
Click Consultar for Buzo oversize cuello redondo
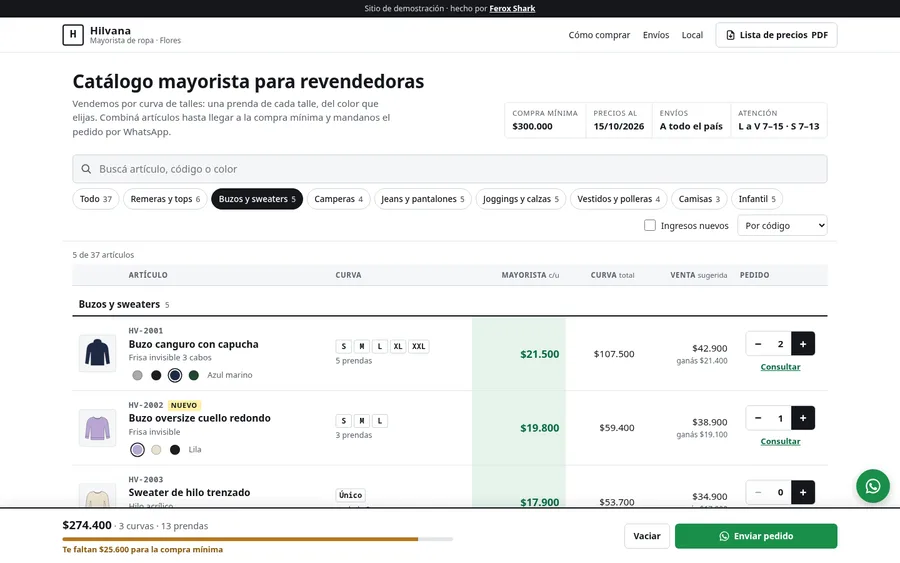coord(780,441)
